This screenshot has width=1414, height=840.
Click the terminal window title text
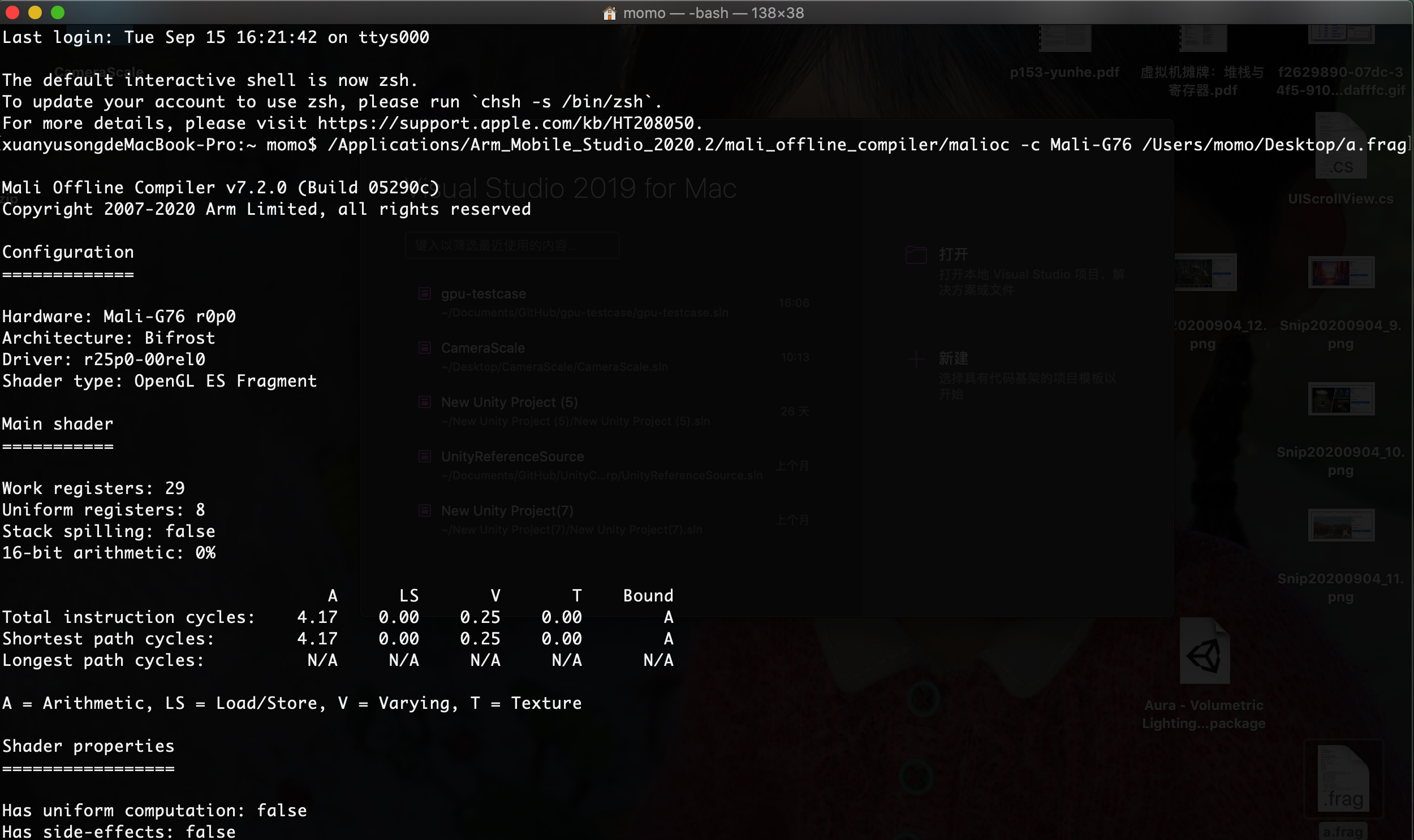713,13
